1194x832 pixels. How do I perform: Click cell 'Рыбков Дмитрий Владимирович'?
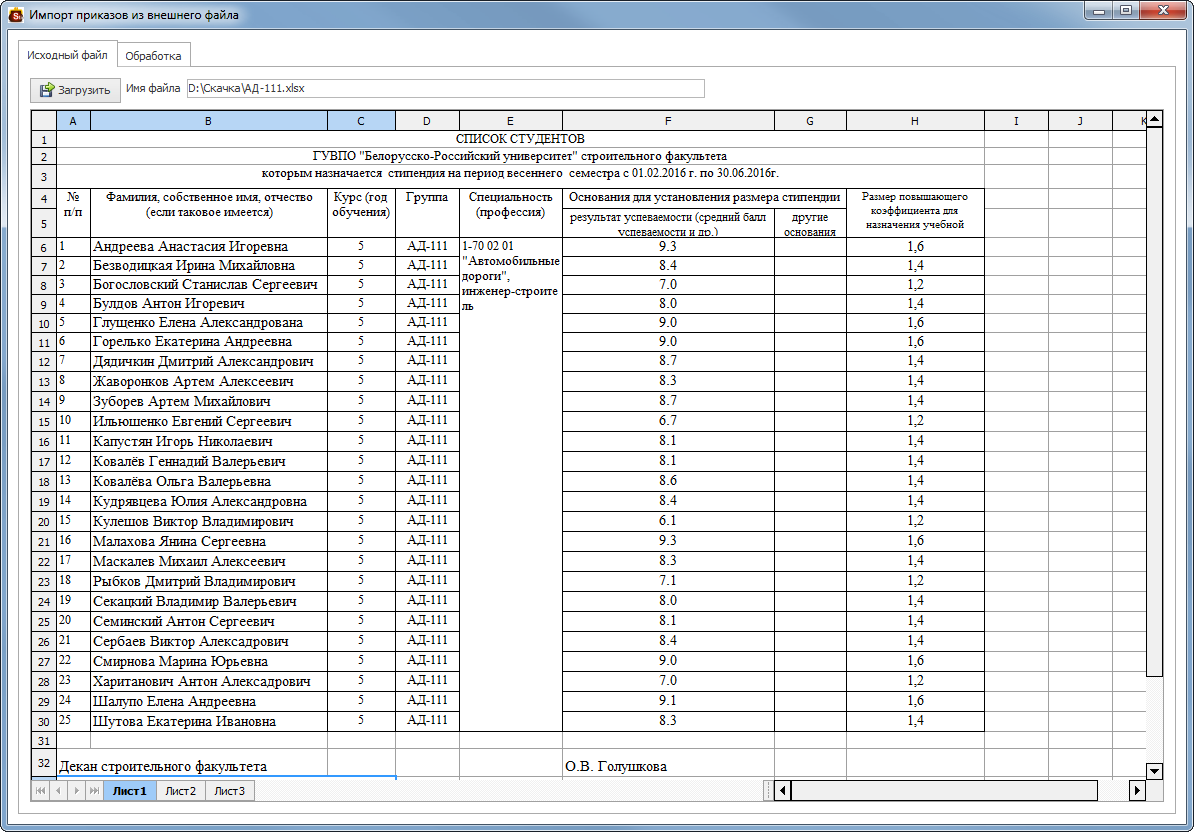click(209, 581)
